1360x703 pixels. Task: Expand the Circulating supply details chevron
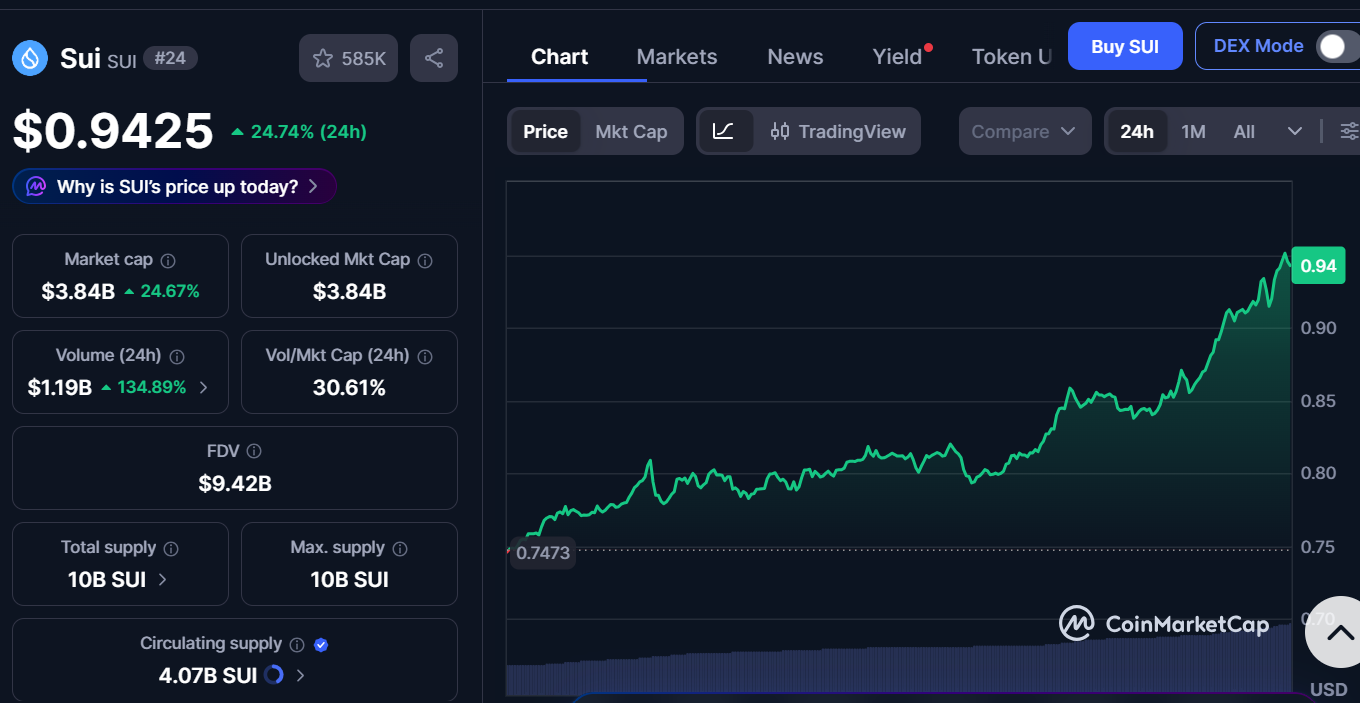coord(300,675)
